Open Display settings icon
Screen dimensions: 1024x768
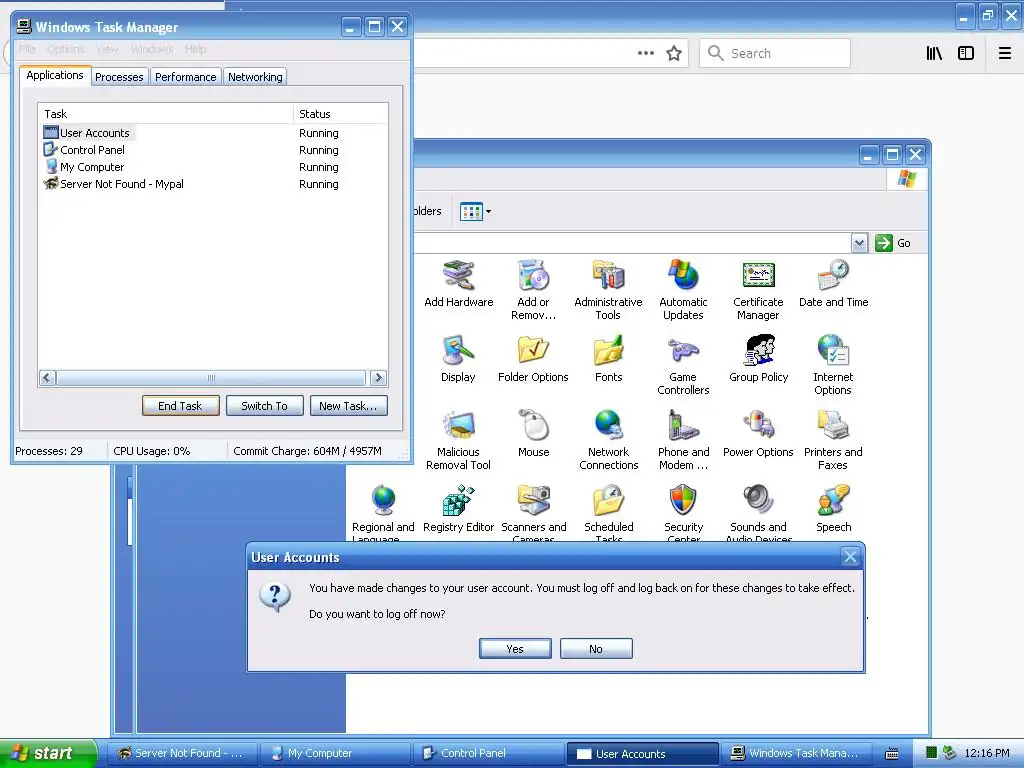[x=458, y=359]
